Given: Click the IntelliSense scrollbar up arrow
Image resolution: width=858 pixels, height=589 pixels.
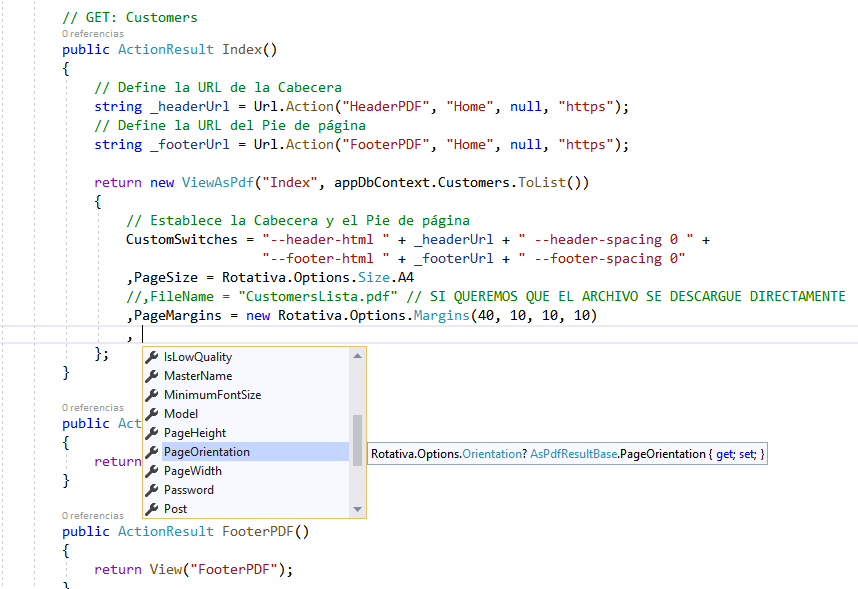Looking at the screenshot, I should [357, 356].
